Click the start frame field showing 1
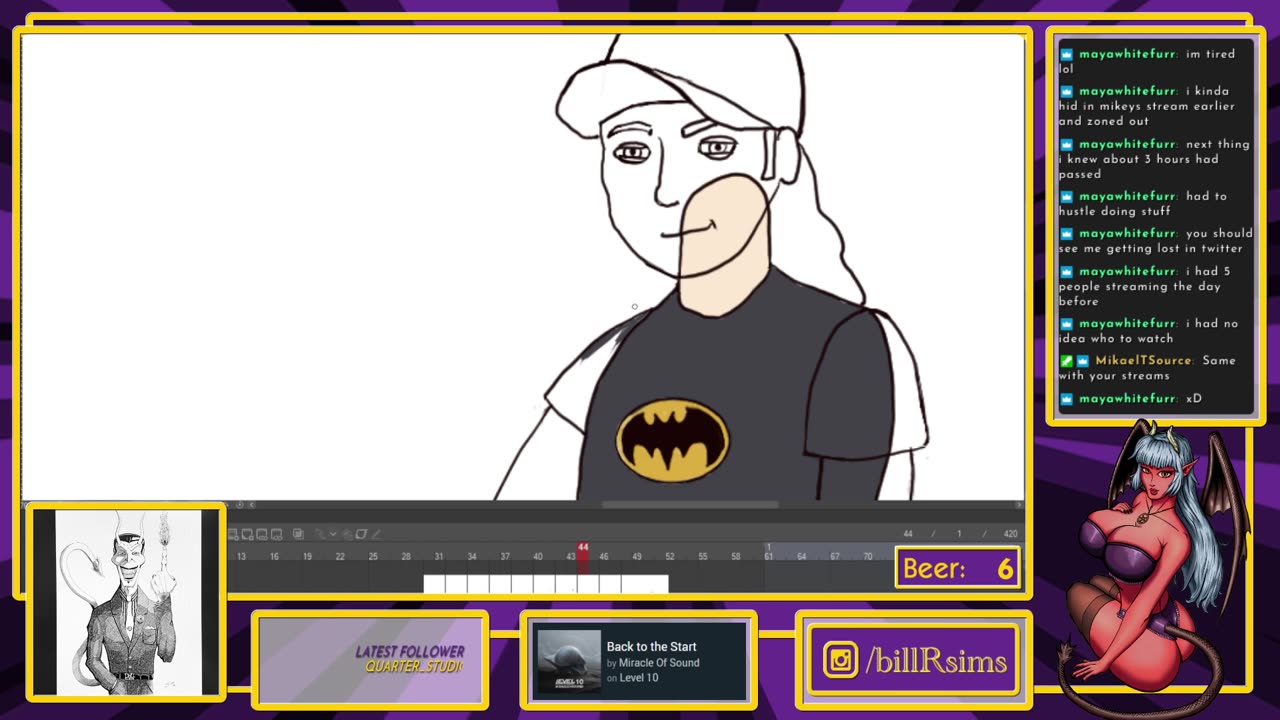 pyautogui.click(x=959, y=534)
